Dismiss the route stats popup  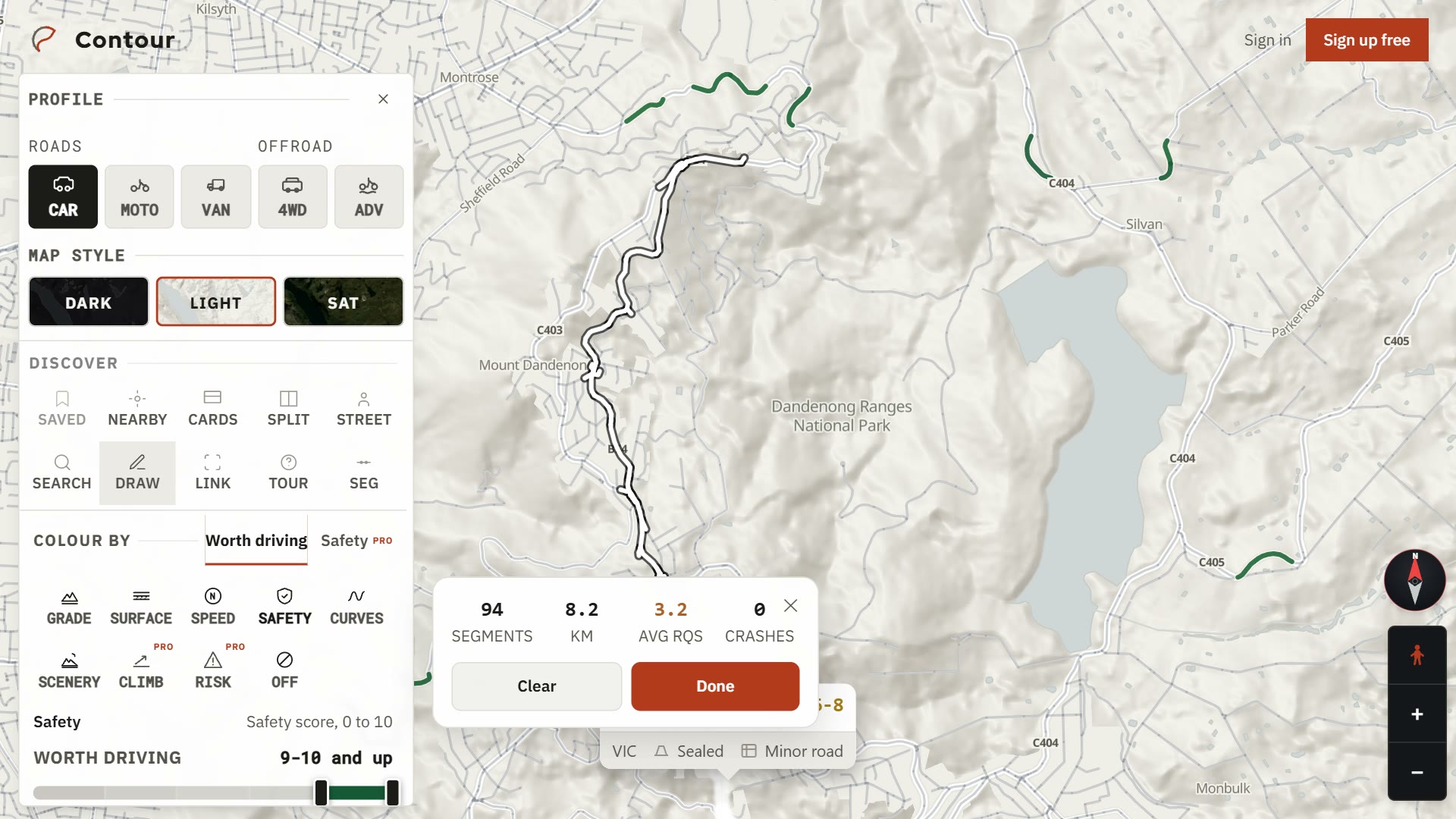tap(791, 606)
